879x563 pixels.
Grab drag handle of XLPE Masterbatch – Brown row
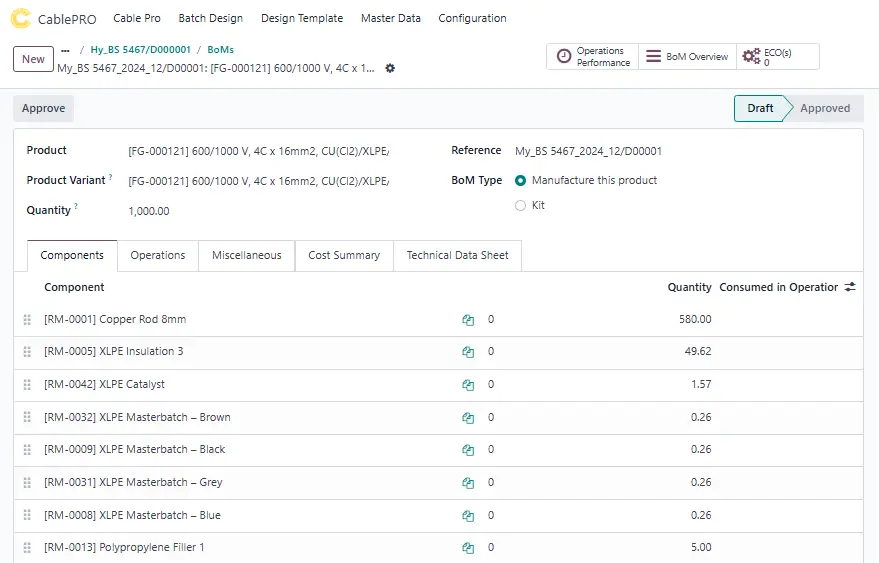pos(27,417)
